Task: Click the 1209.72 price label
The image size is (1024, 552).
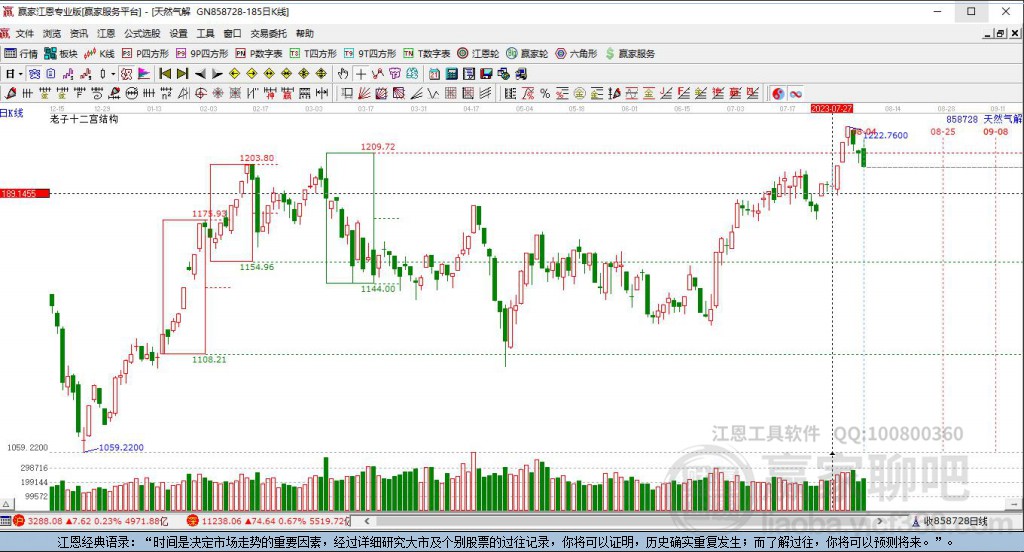Action: pyautogui.click(x=378, y=147)
